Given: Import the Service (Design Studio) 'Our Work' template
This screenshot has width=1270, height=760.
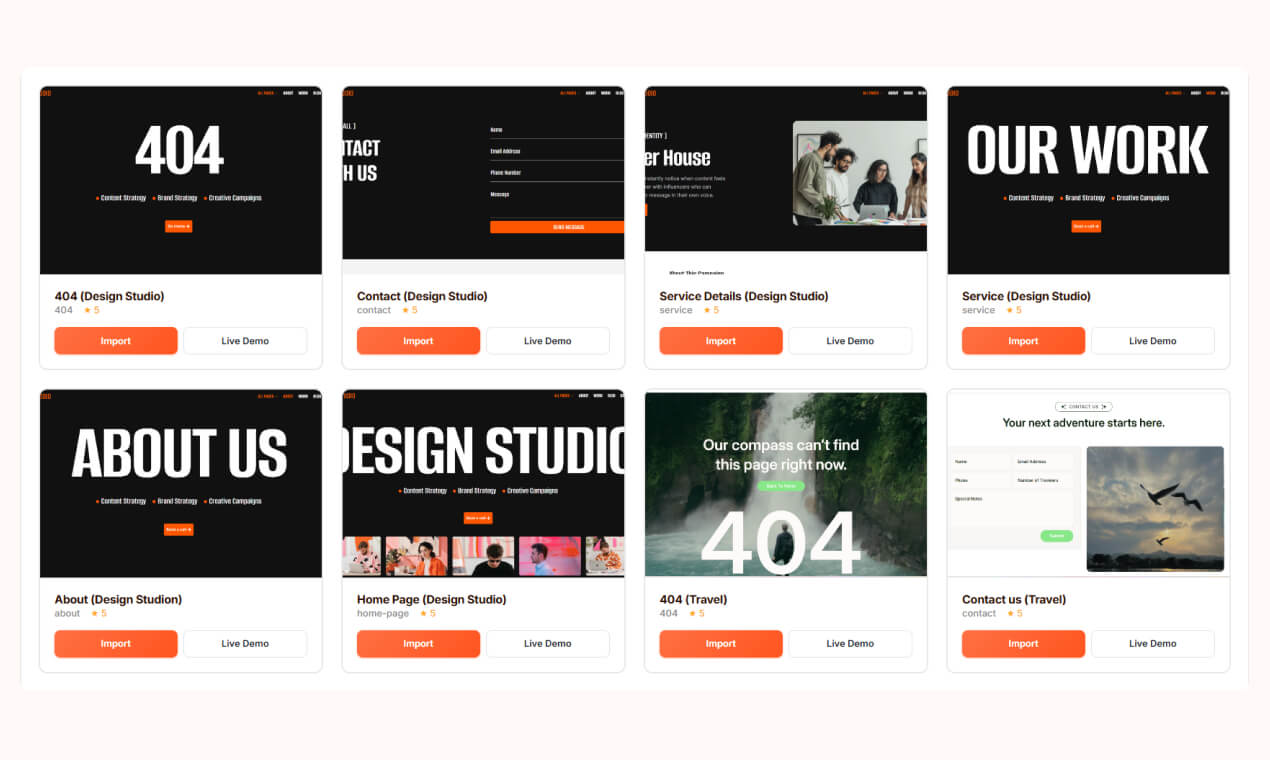Looking at the screenshot, I should pyautogui.click(x=1023, y=341).
